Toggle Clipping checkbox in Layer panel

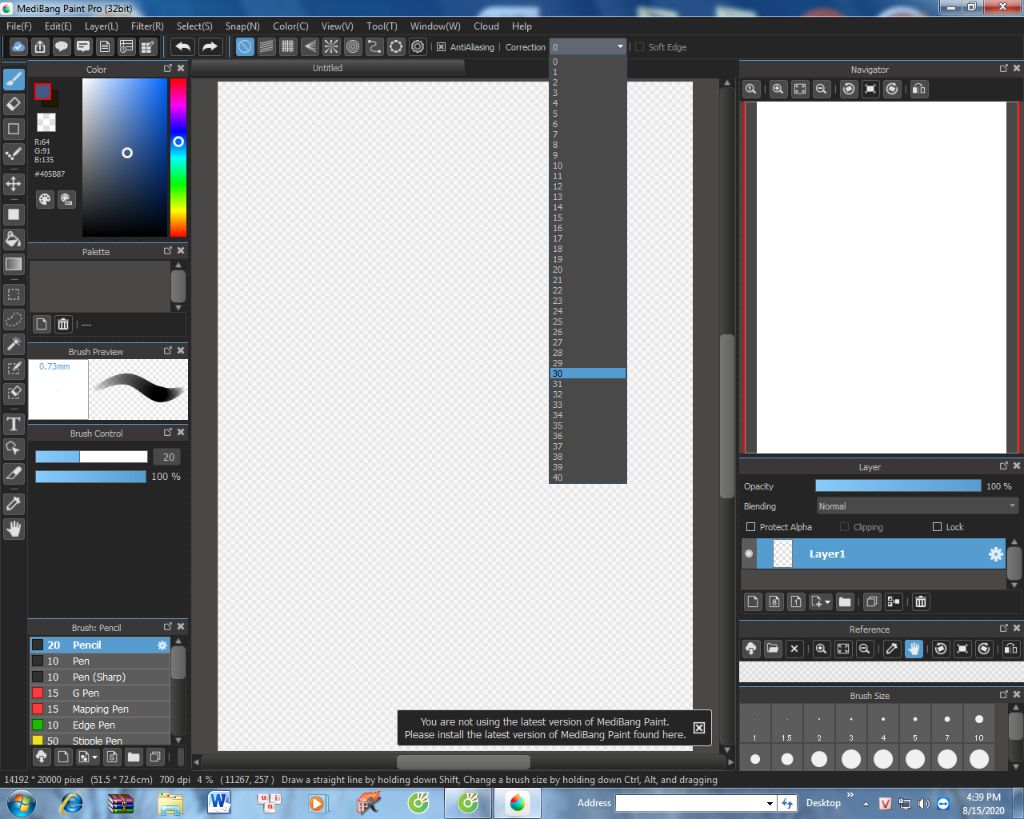tap(844, 526)
